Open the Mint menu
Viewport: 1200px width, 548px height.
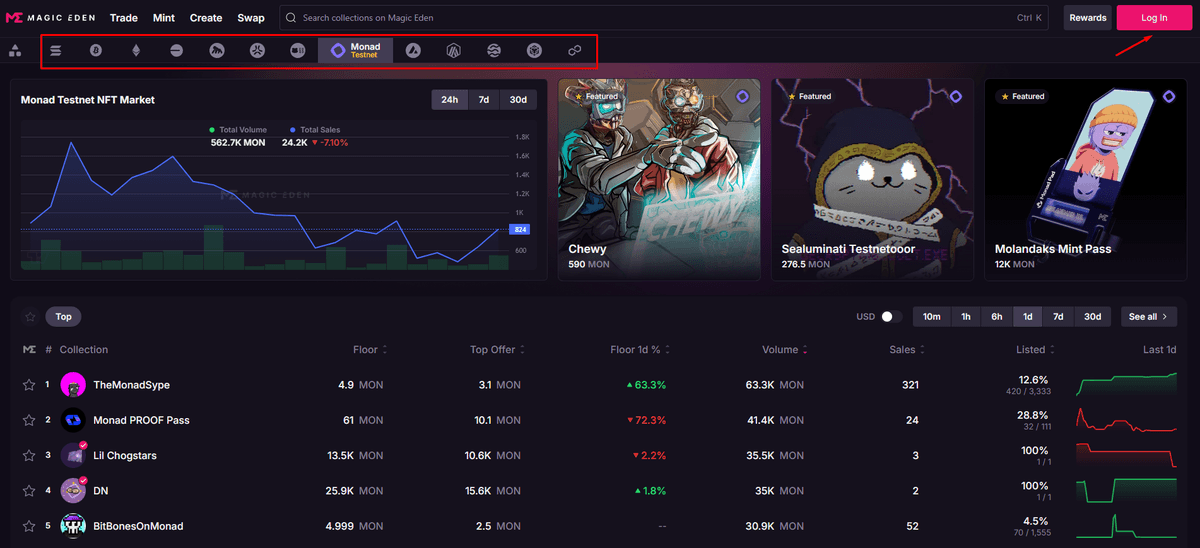pyautogui.click(x=164, y=18)
